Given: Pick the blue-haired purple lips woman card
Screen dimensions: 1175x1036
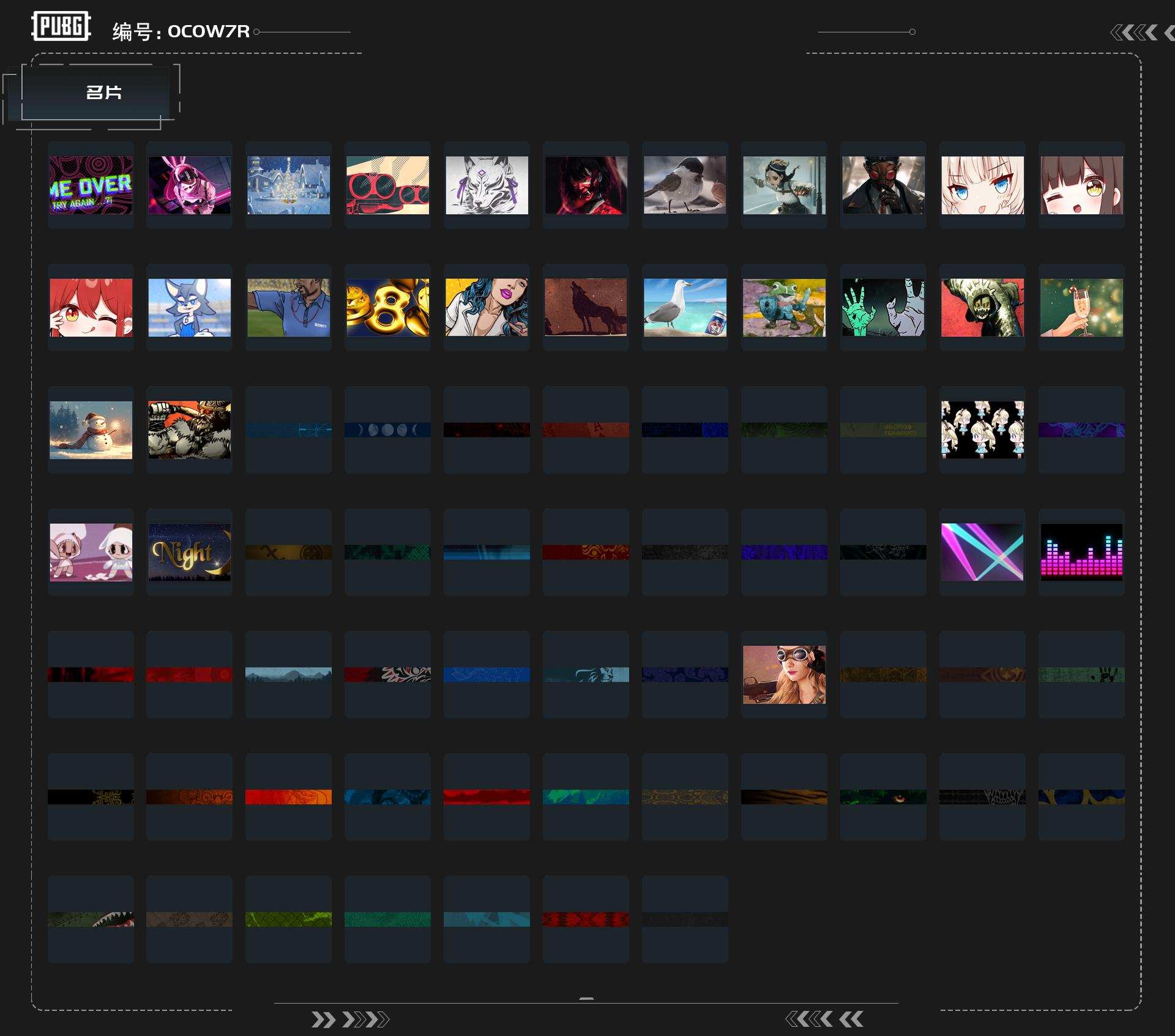Looking at the screenshot, I should click(487, 307).
